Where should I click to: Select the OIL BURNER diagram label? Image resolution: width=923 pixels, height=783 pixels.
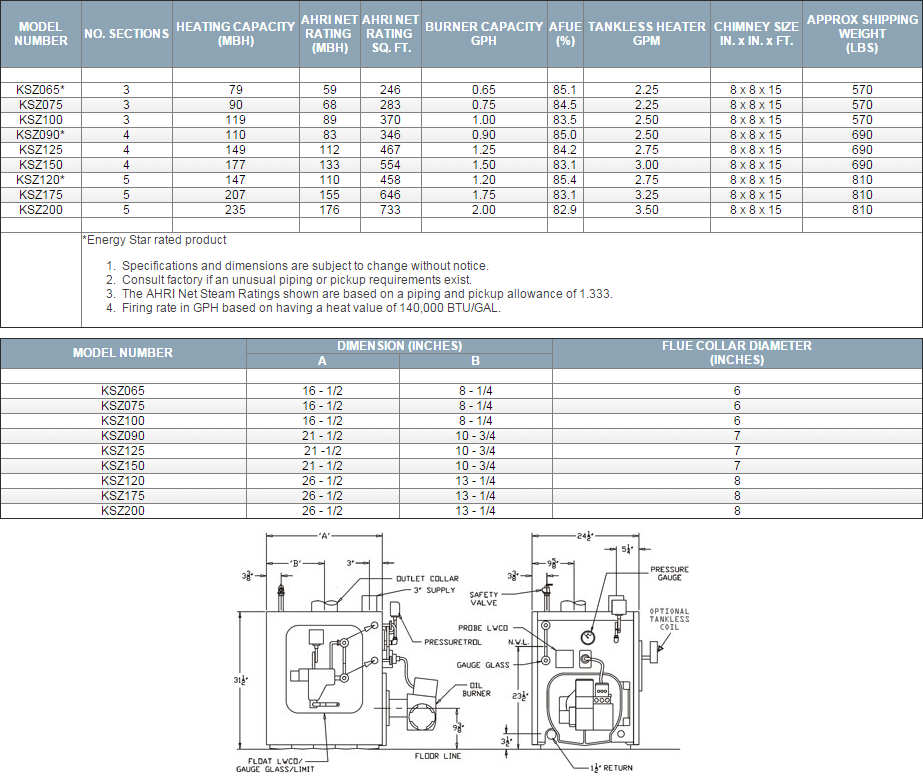(x=476, y=689)
